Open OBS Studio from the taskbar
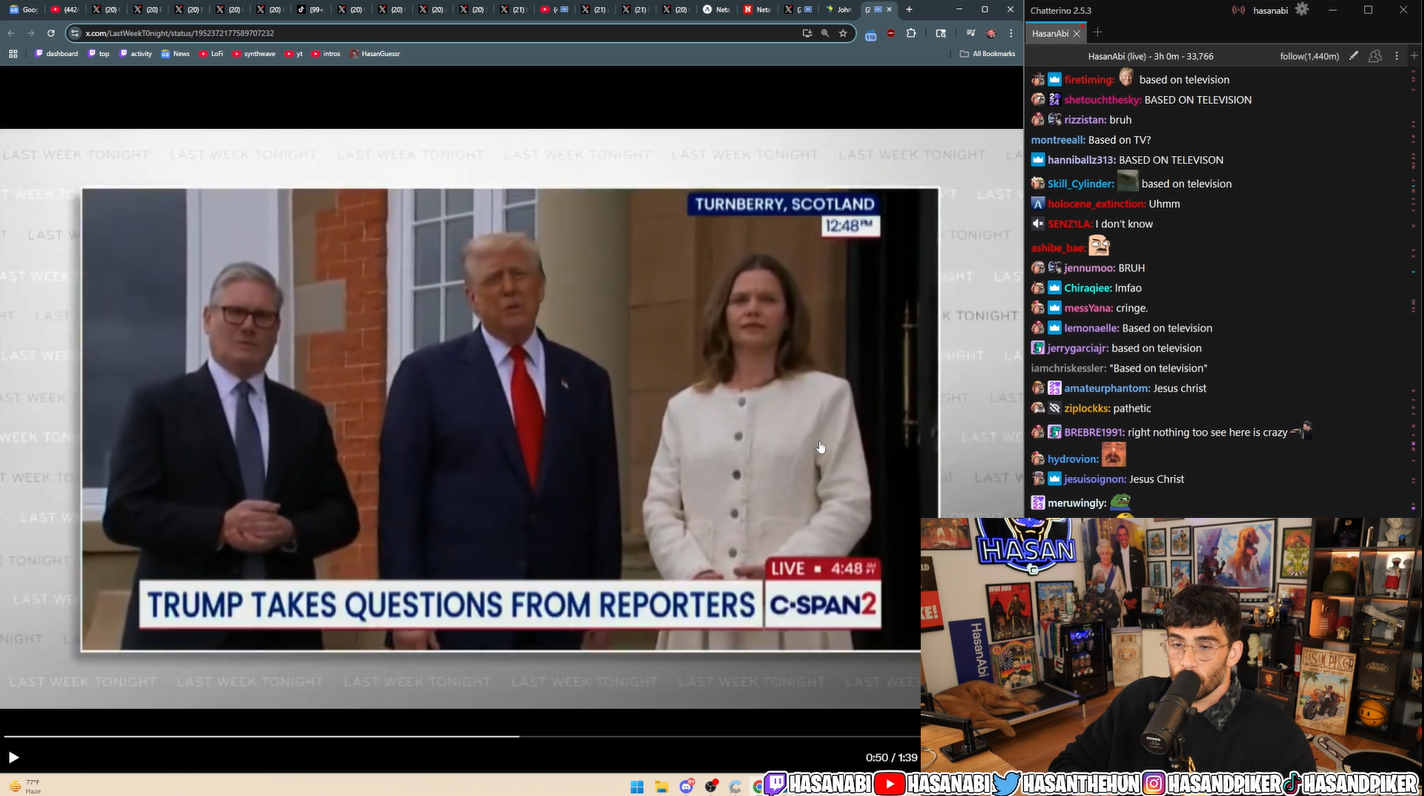The height and width of the screenshot is (796, 1424). [711, 786]
